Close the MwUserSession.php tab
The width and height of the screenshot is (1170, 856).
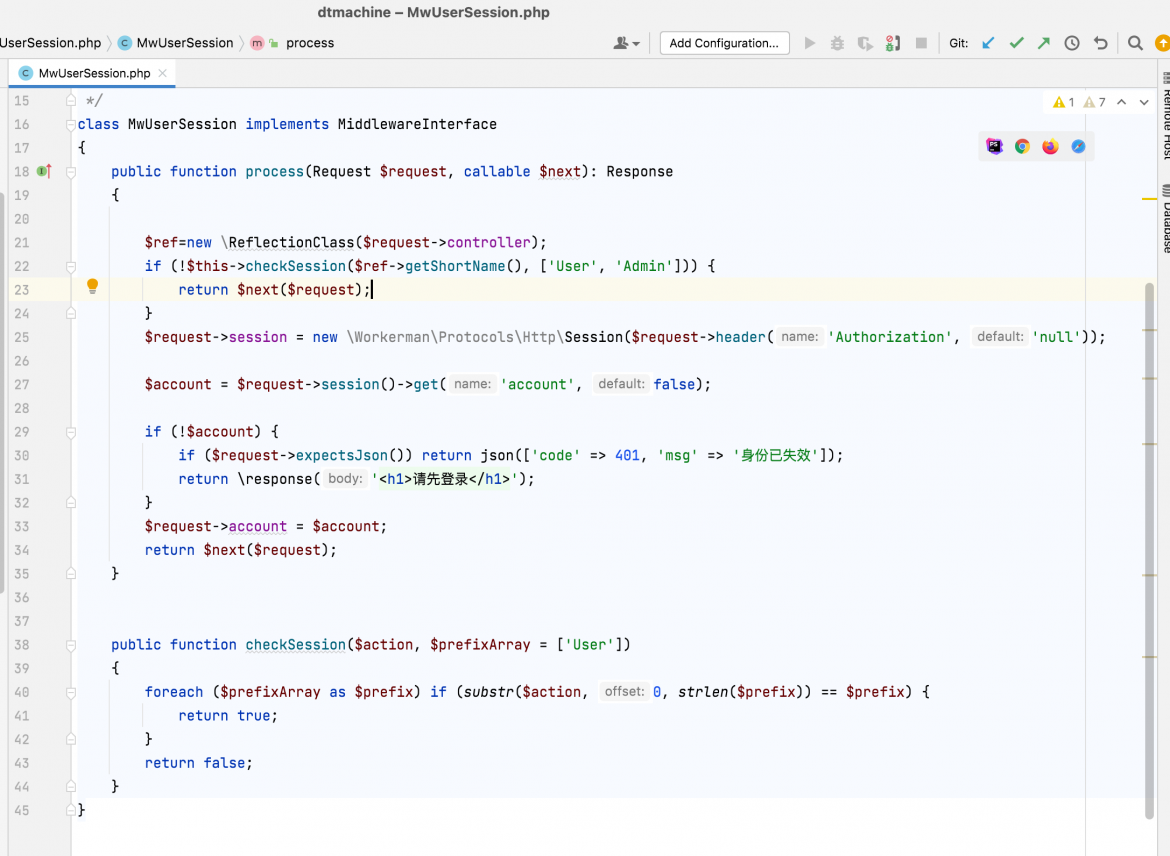tap(163, 73)
